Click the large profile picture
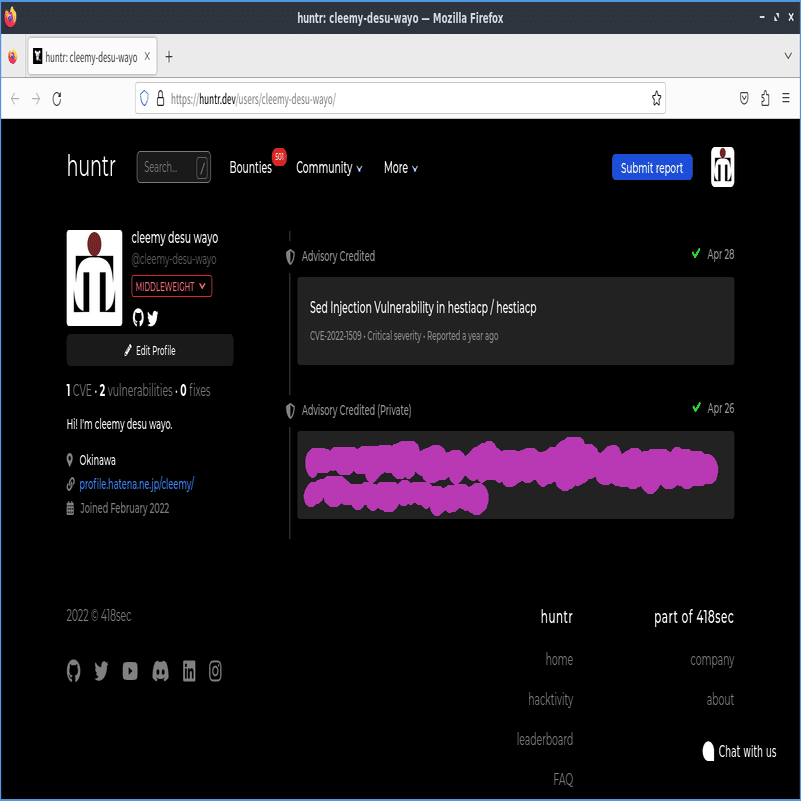 [x=95, y=278]
